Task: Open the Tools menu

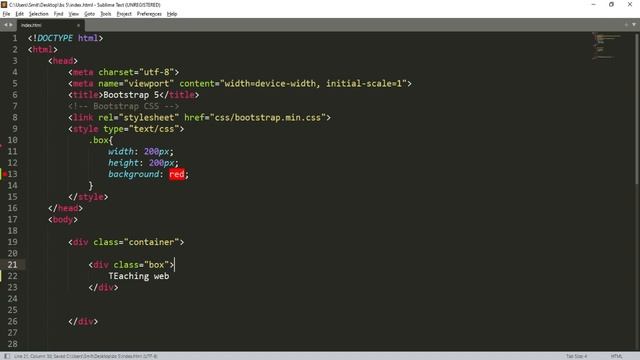Action: pyautogui.click(x=106, y=14)
